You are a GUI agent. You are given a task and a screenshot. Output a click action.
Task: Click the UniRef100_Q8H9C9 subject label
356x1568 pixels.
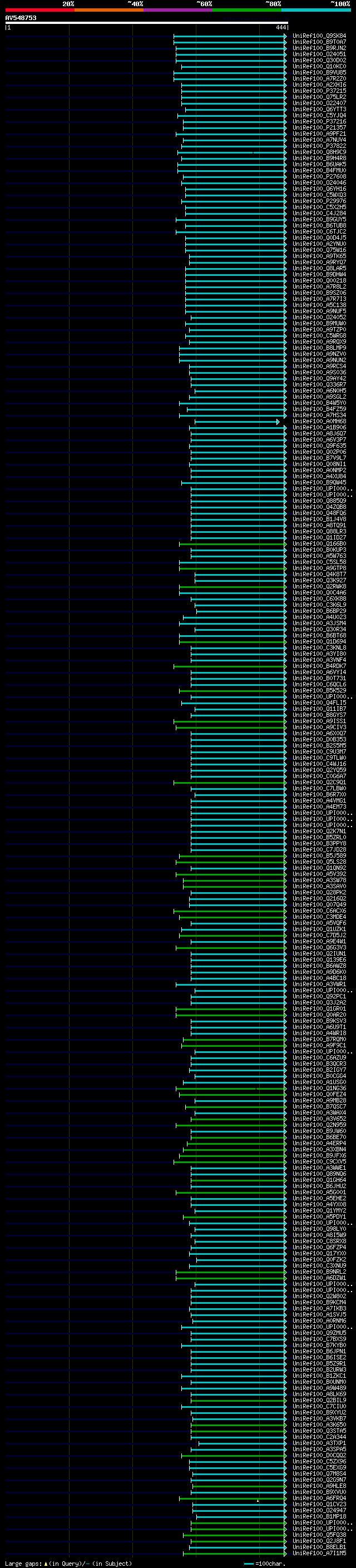[x=319, y=152]
